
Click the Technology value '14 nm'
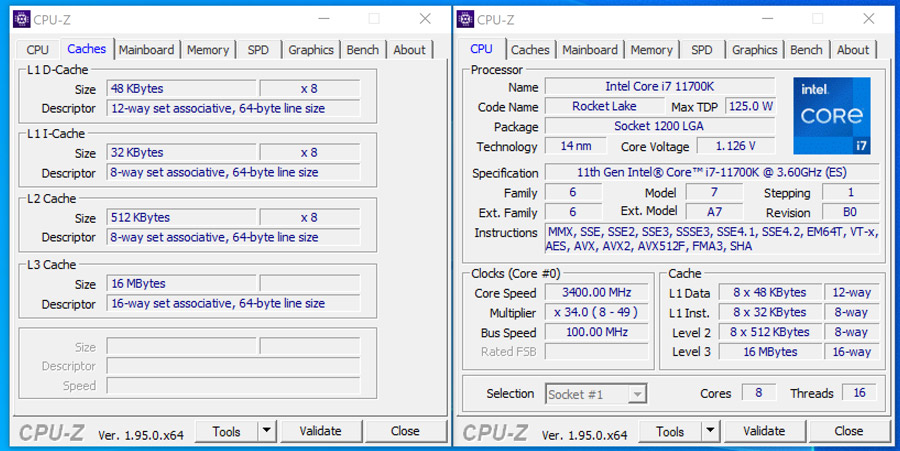[x=576, y=146]
